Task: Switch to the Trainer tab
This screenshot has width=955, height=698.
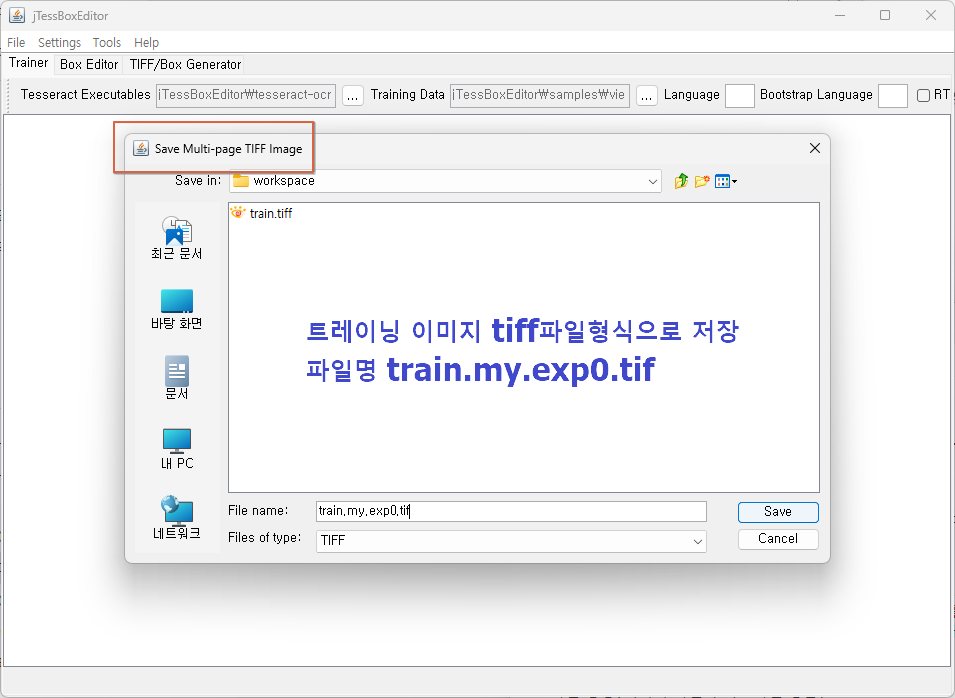Action: tap(28, 63)
